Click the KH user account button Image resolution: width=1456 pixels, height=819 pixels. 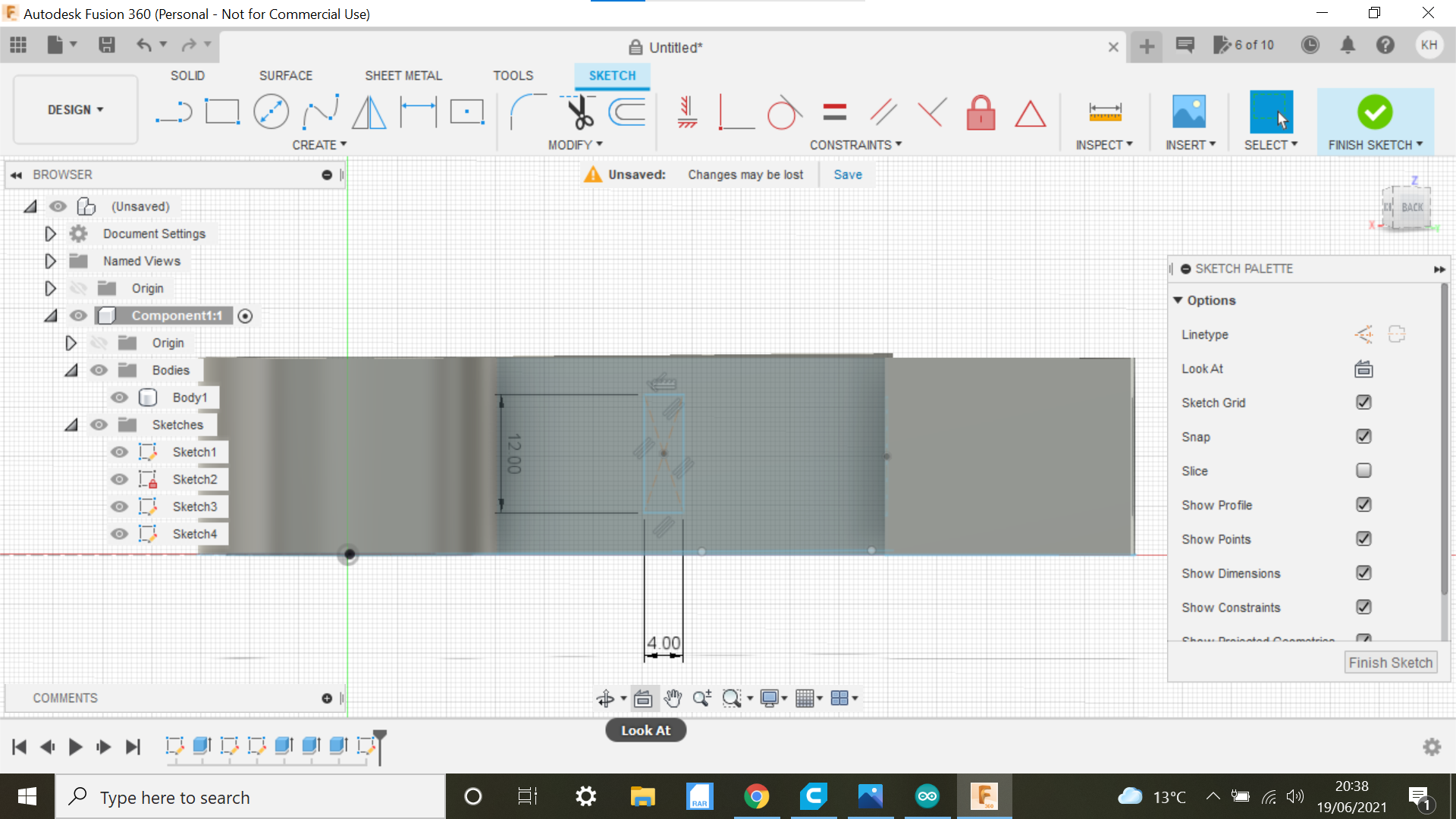1429,45
